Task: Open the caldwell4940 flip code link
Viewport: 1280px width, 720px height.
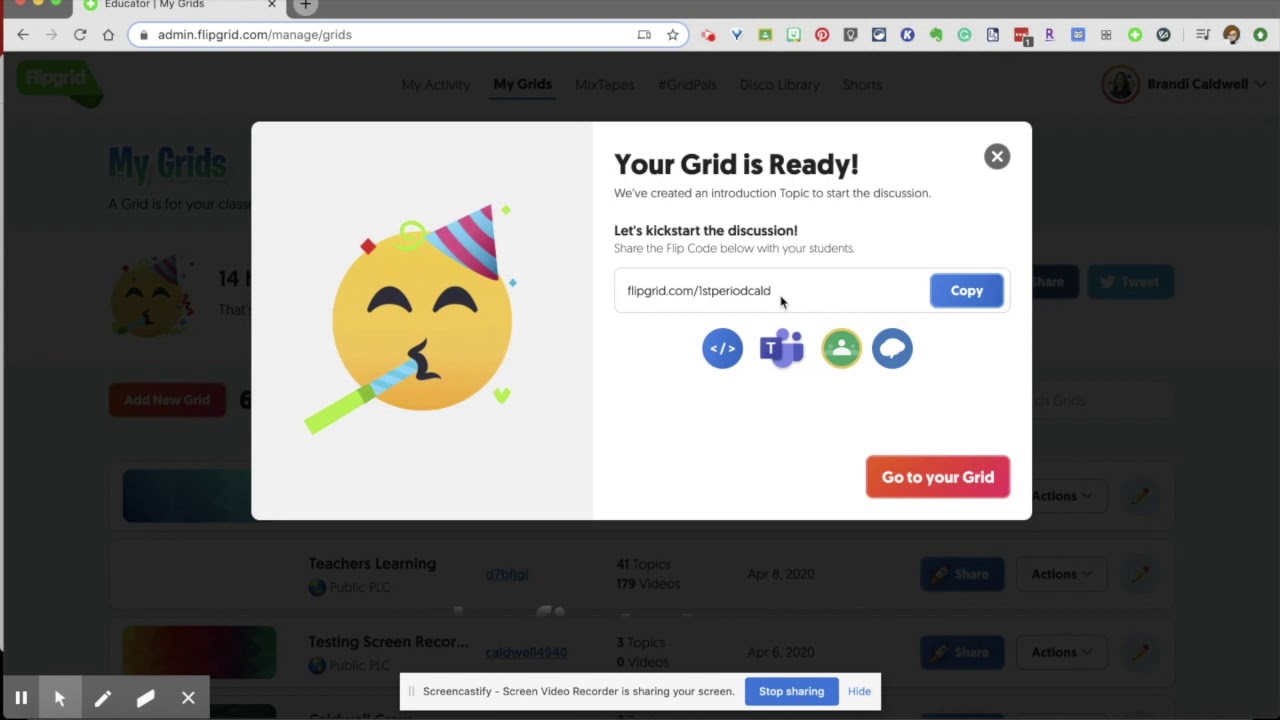Action: [526, 652]
